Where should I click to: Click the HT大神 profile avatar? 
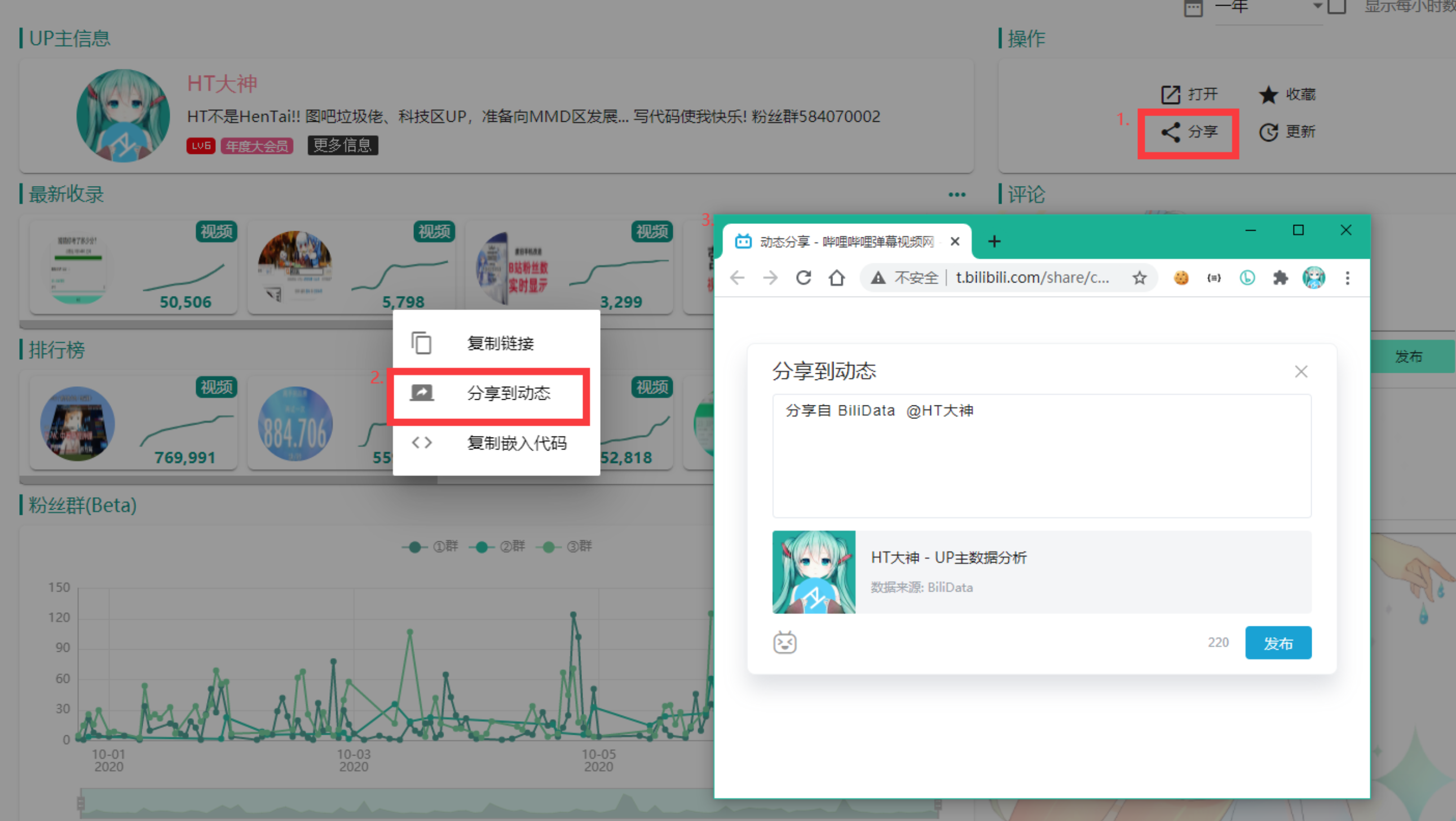coord(123,116)
